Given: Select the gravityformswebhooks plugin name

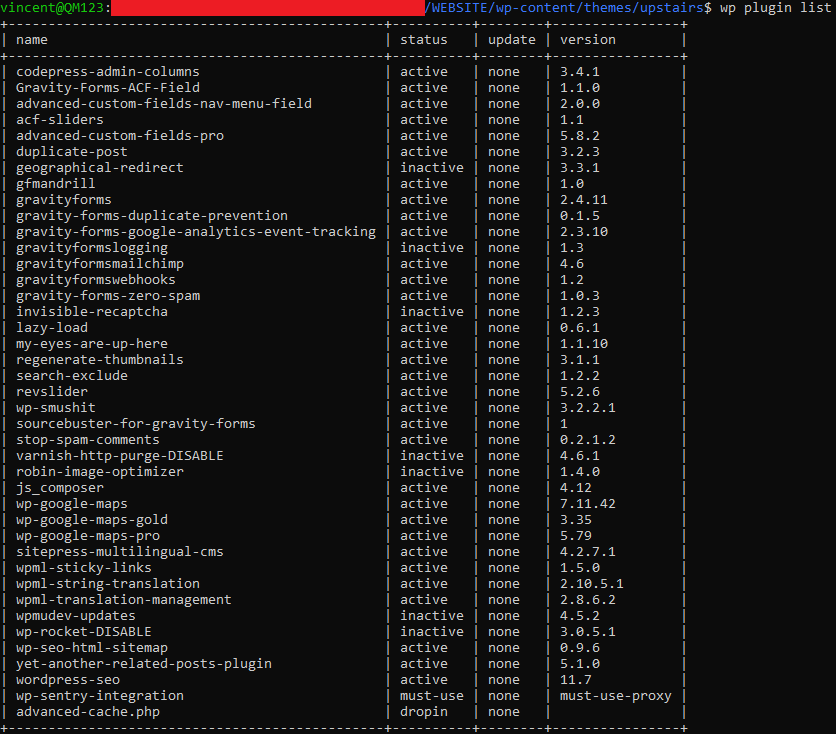Looking at the screenshot, I should [95, 280].
